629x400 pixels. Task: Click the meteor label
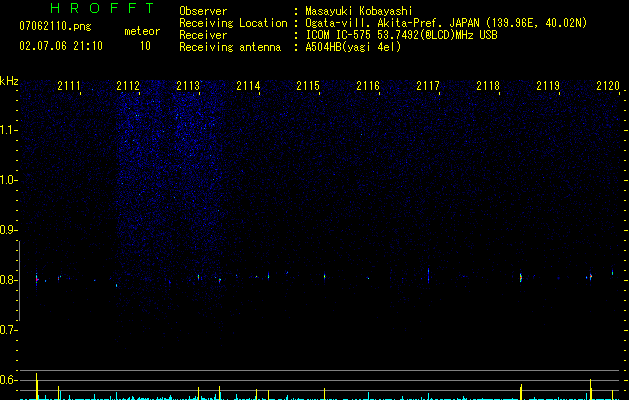142,31
